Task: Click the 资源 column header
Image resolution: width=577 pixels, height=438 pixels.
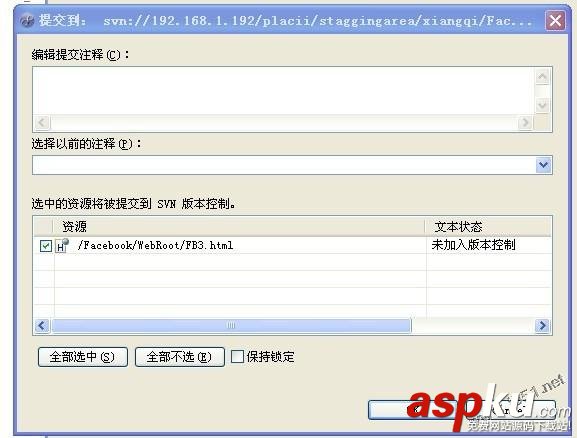Action: click(x=239, y=226)
